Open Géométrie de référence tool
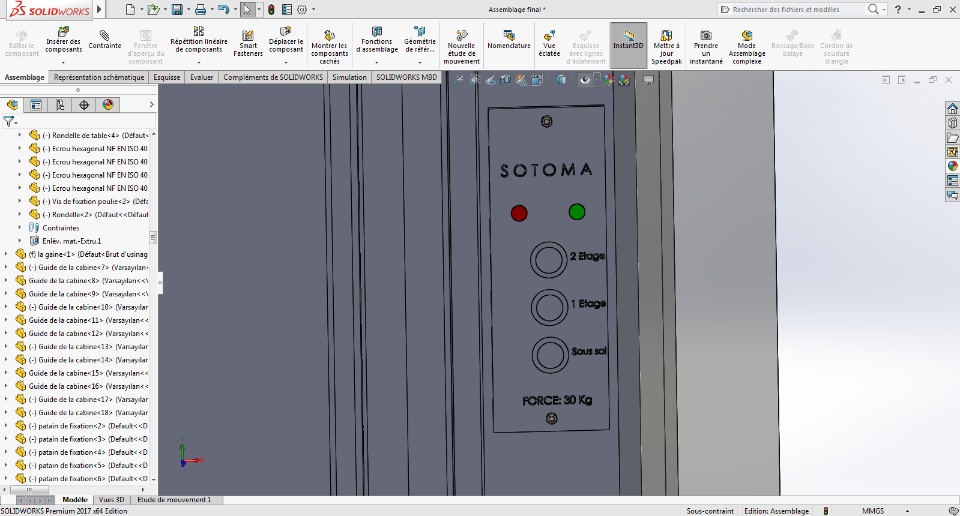The width and height of the screenshot is (960, 516). coord(419,40)
